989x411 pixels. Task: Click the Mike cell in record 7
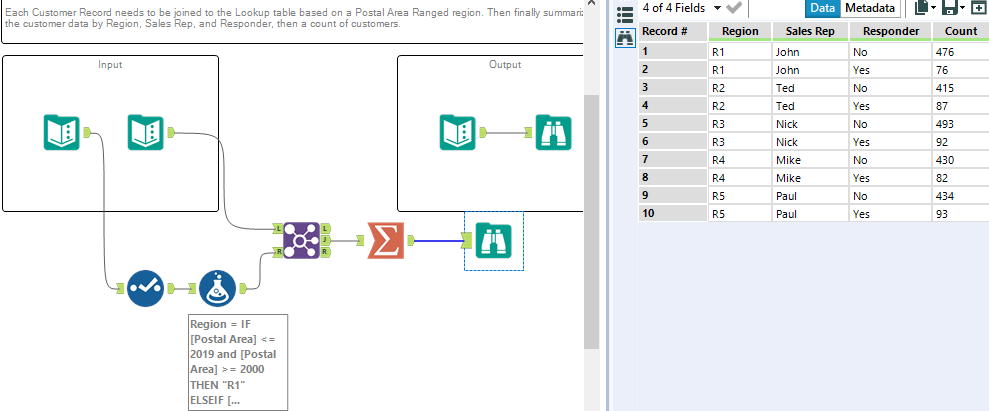pyautogui.click(x=810, y=159)
